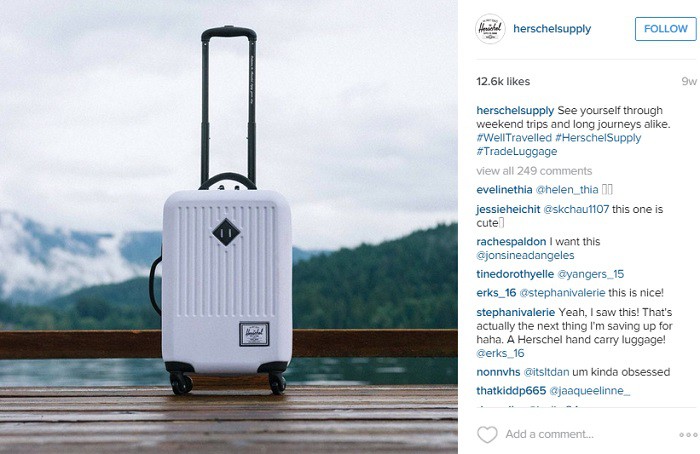Open the @jonsineadangeles mention
The image size is (700, 454).
[x=525, y=256]
